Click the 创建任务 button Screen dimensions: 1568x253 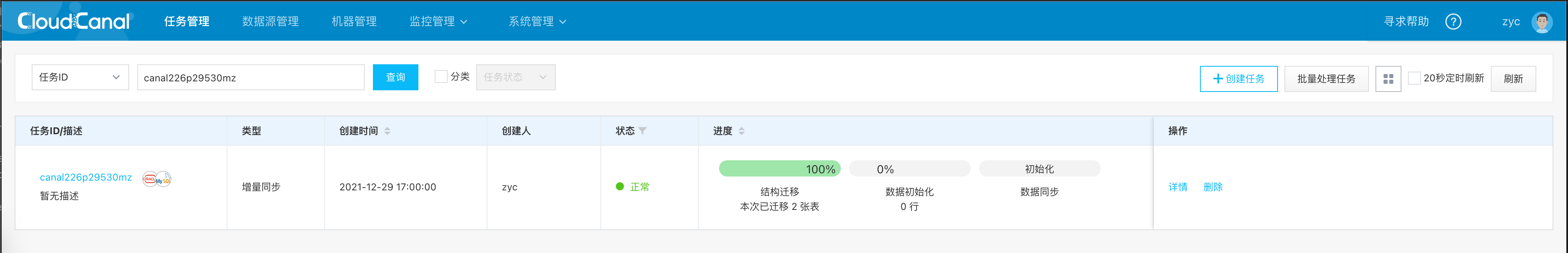click(1238, 79)
